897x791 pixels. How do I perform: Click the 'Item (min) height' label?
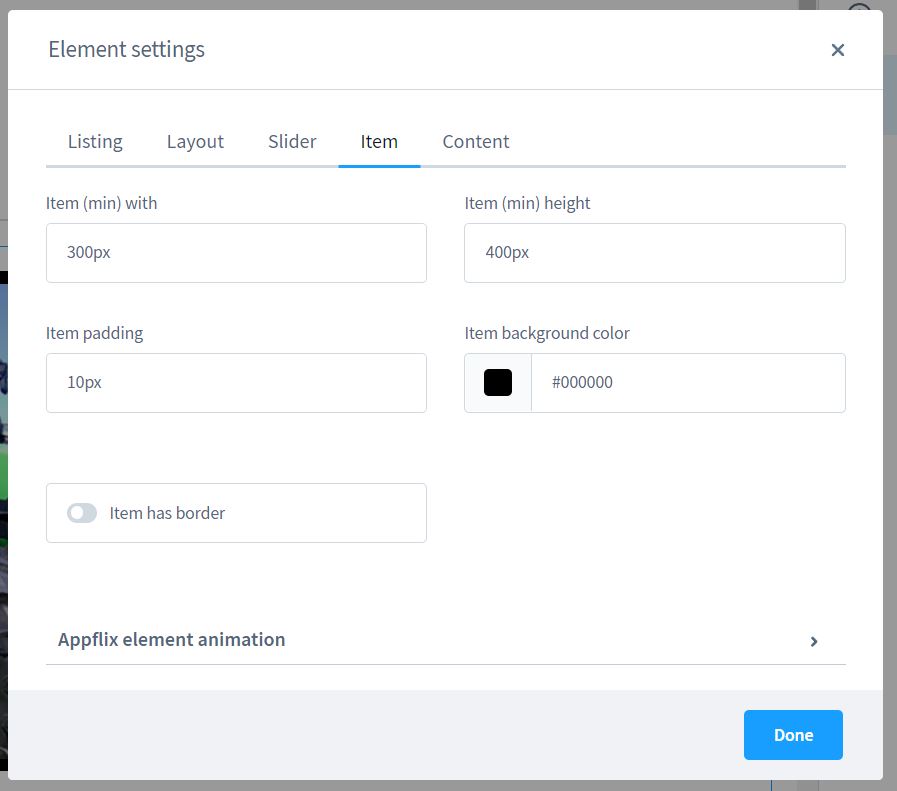pos(527,203)
